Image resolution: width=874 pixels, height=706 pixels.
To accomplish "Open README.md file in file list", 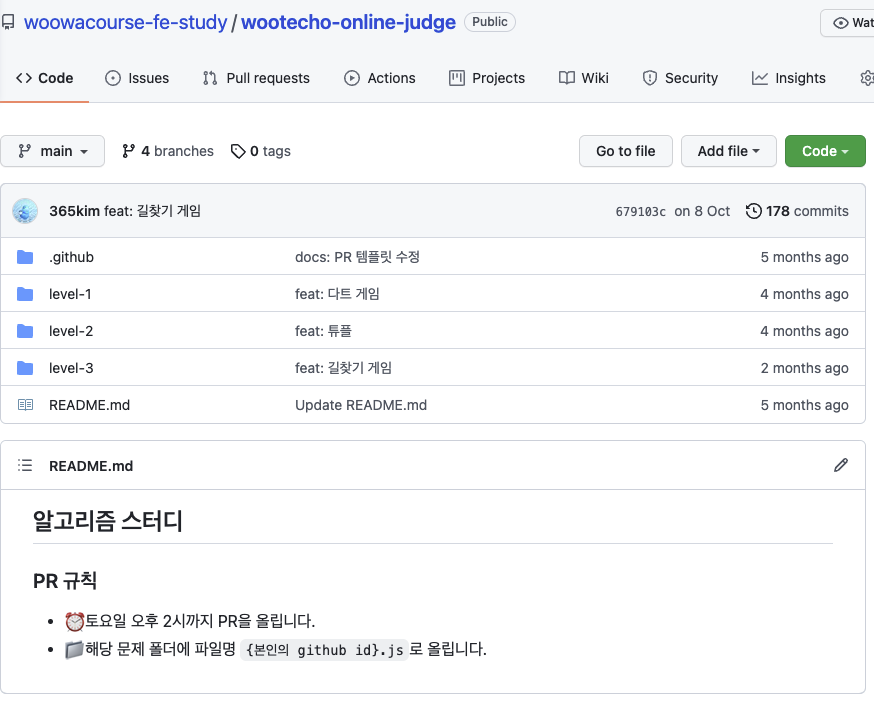I will click(89, 405).
